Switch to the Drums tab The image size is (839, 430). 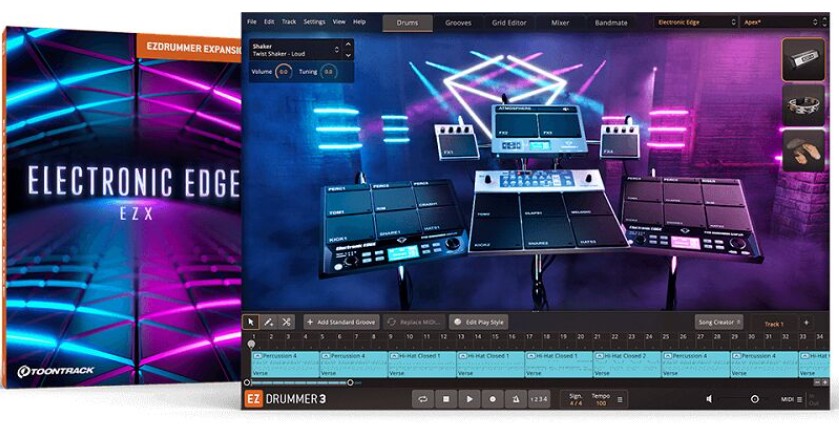(x=407, y=23)
